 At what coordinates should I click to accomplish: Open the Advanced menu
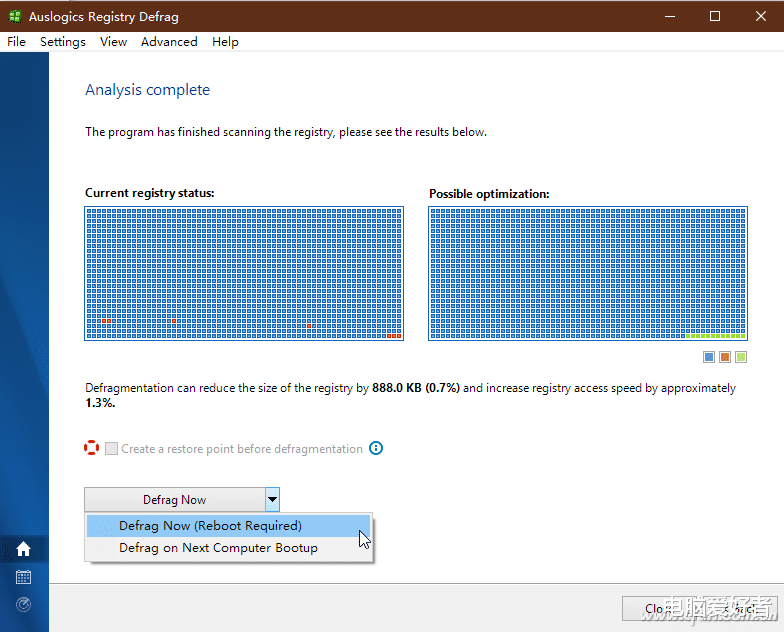tap(169, 42)
